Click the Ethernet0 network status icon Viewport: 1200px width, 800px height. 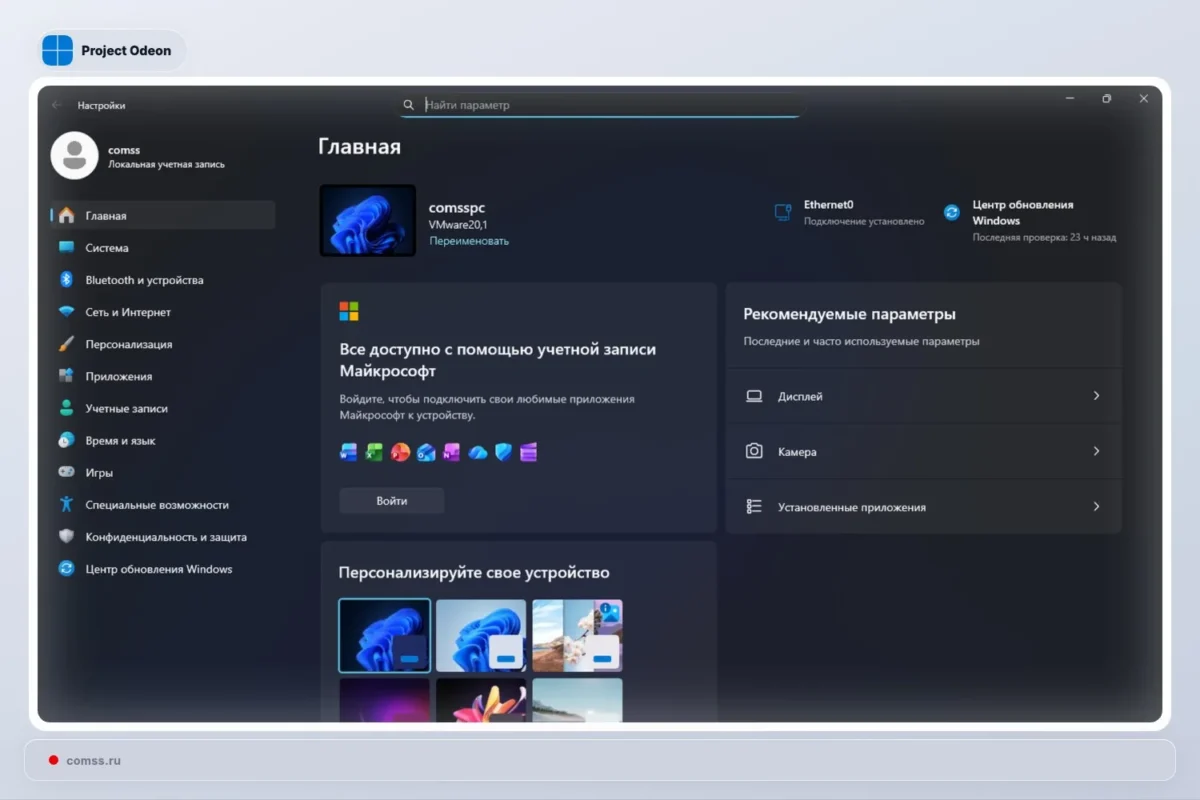coord(783,212)
